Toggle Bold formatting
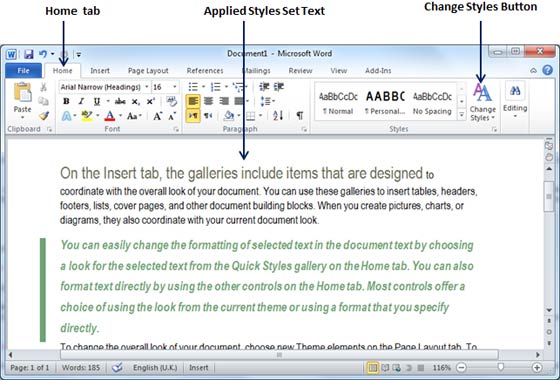The image size is (560, 380). click(x=66, y=101)
